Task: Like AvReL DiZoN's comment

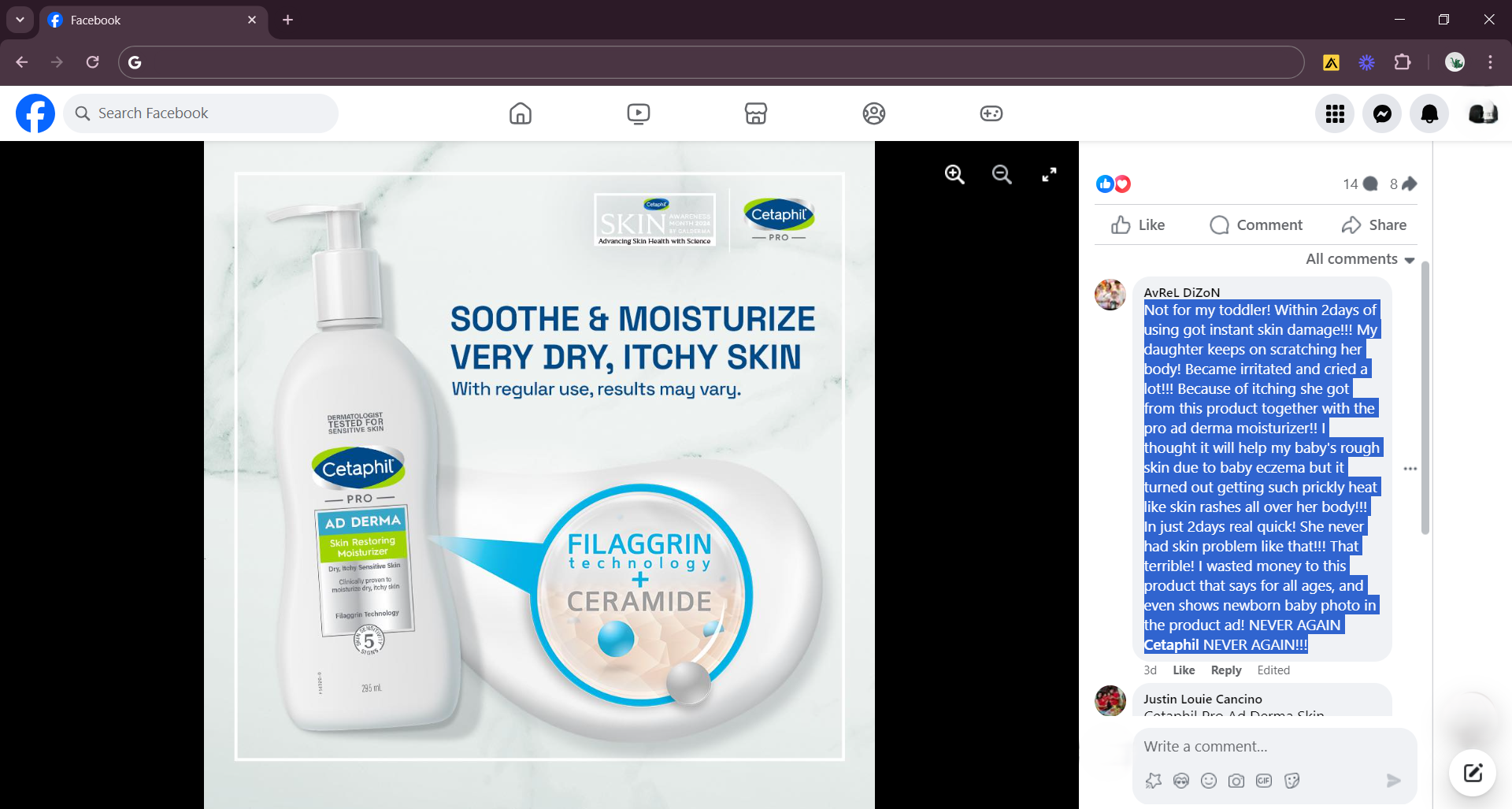Action: (x=1184, y=670)
